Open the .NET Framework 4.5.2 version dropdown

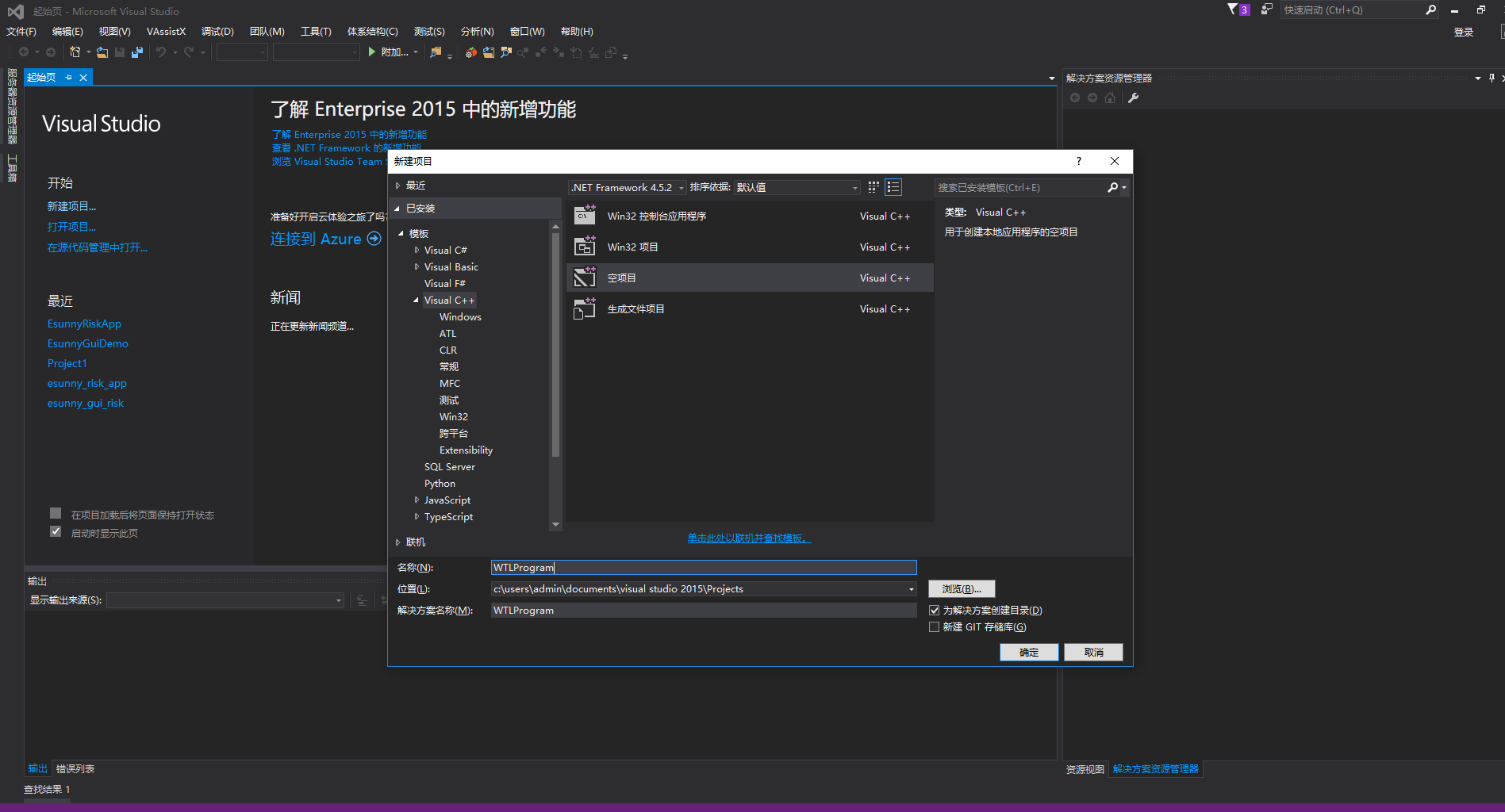(628, 187)
